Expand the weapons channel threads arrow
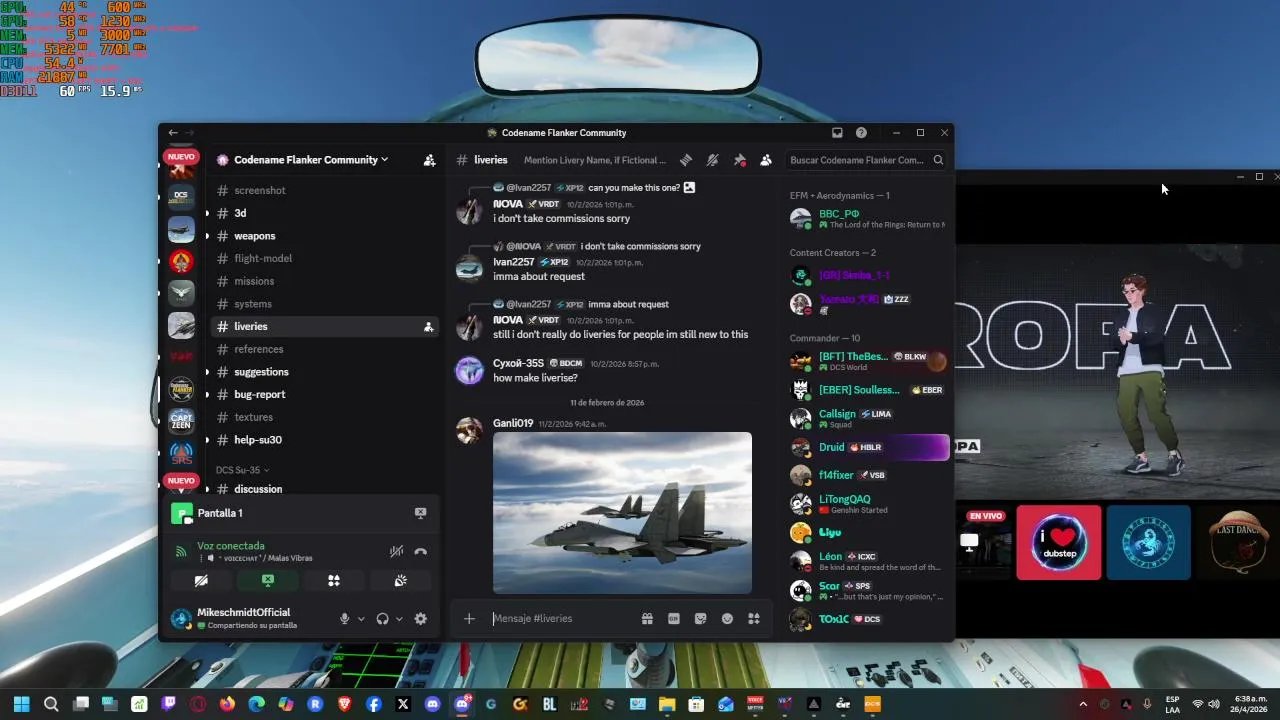 (207, 236)
